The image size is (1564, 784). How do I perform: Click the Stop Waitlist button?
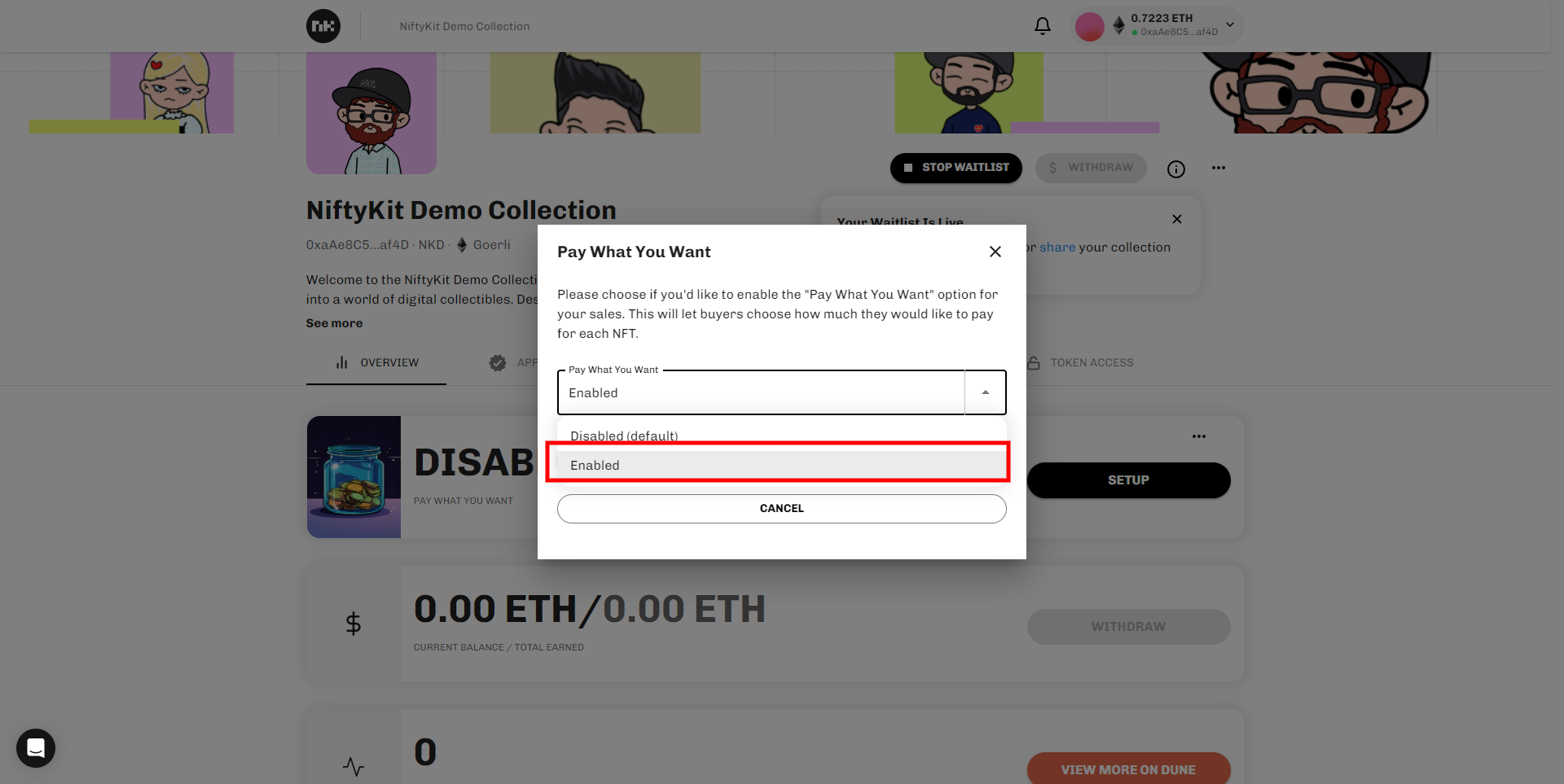click(x=956, y=168)
